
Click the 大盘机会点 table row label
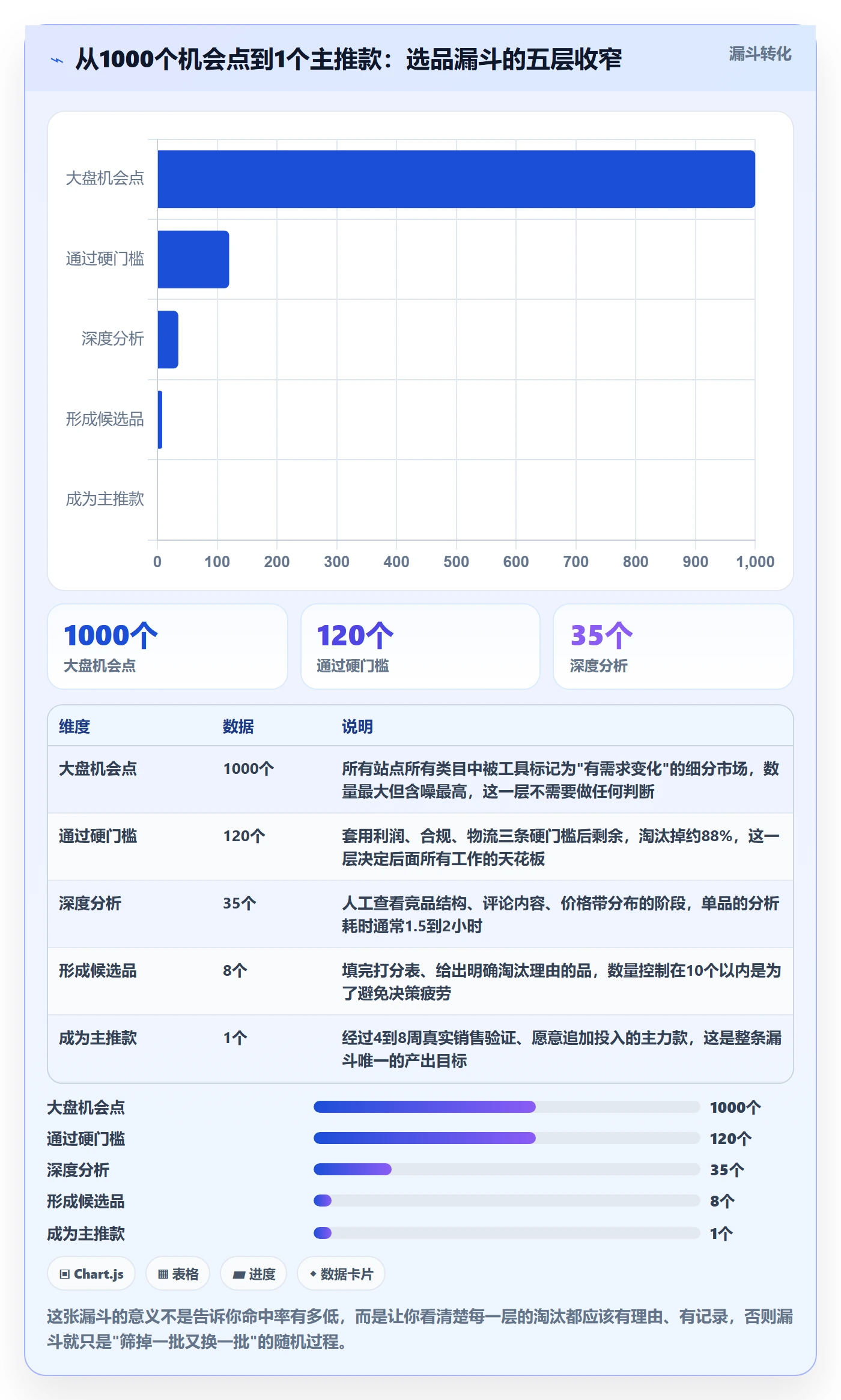98,768
